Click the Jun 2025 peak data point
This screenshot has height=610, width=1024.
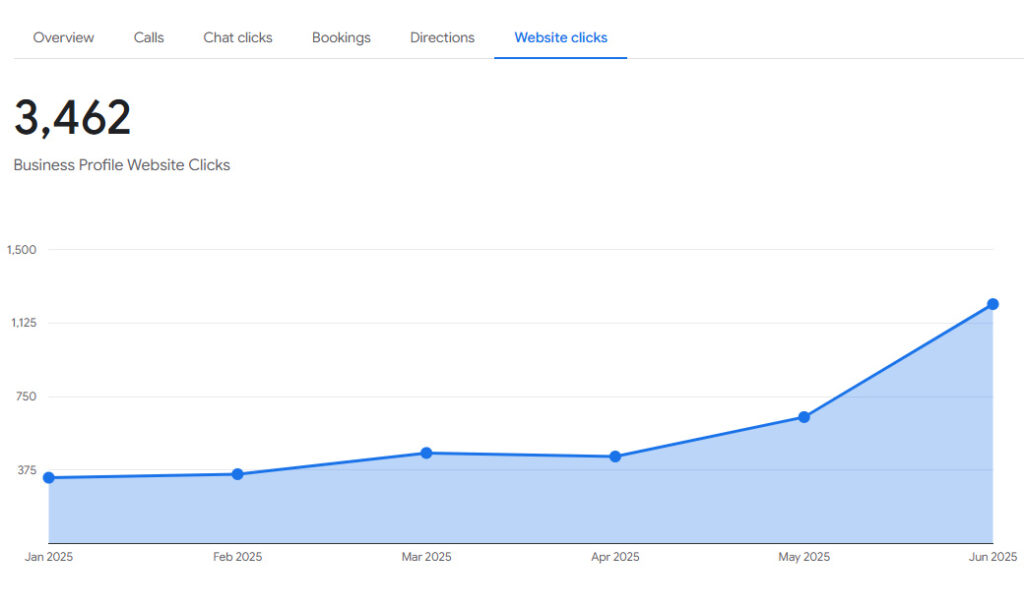tap(993, 304)
